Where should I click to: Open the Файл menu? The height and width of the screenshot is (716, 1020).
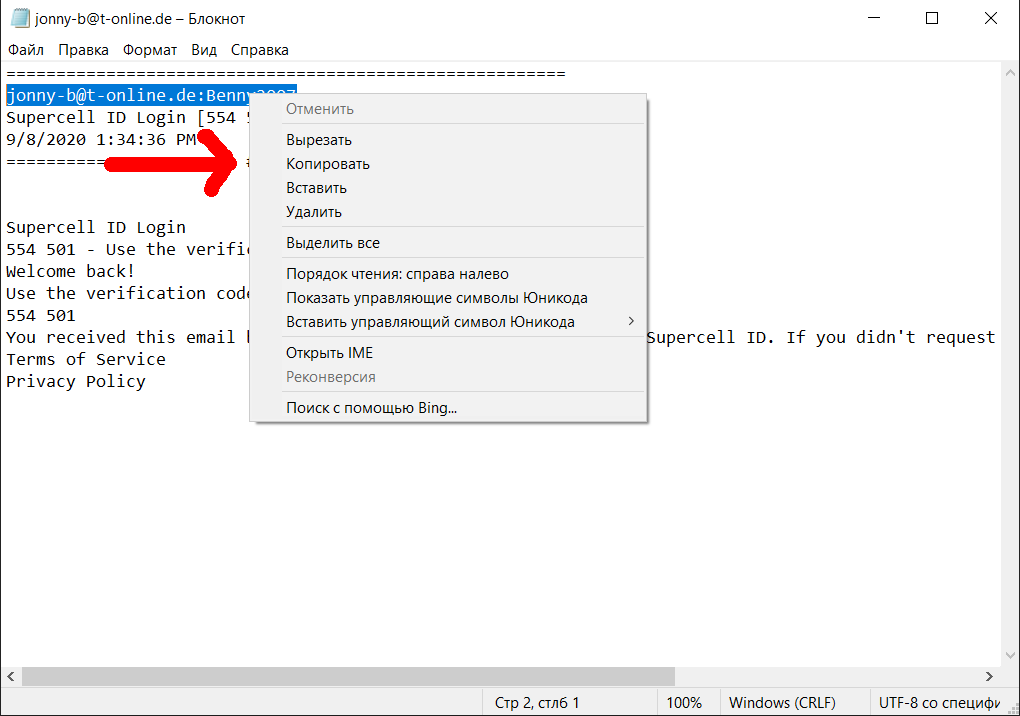pos(26,50)
